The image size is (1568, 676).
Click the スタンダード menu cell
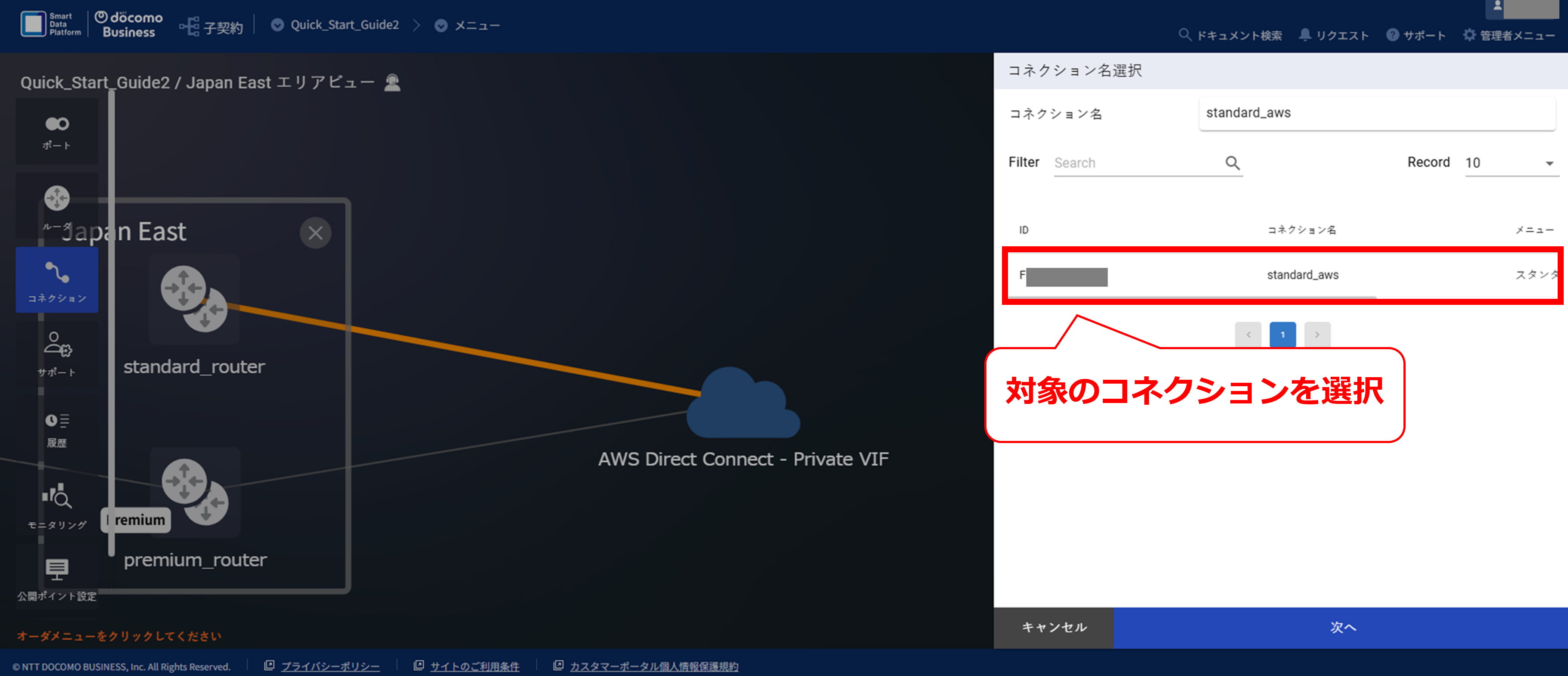1537,274
